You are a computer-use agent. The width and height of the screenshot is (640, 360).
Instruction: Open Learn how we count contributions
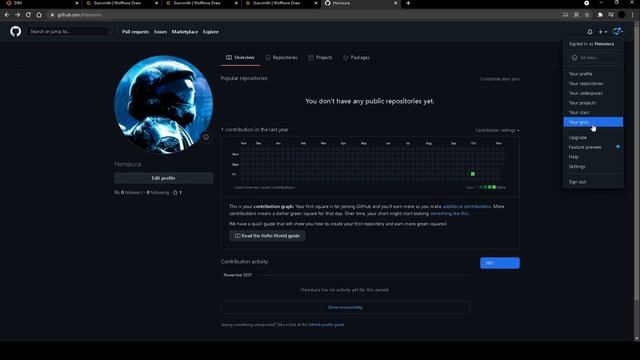[x=264, y=187]
